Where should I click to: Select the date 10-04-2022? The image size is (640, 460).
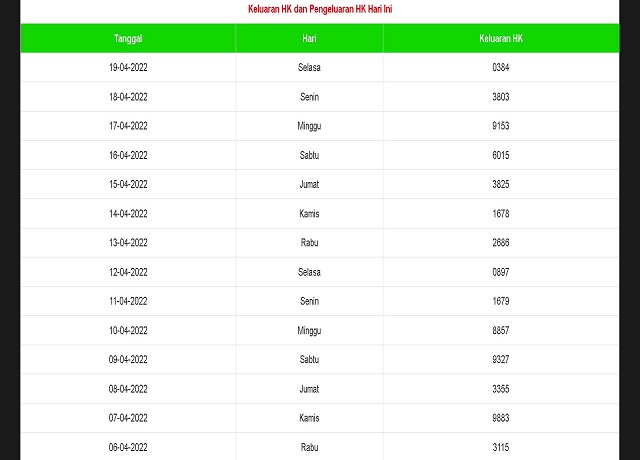pyautogui.click(x=128, y=331)
